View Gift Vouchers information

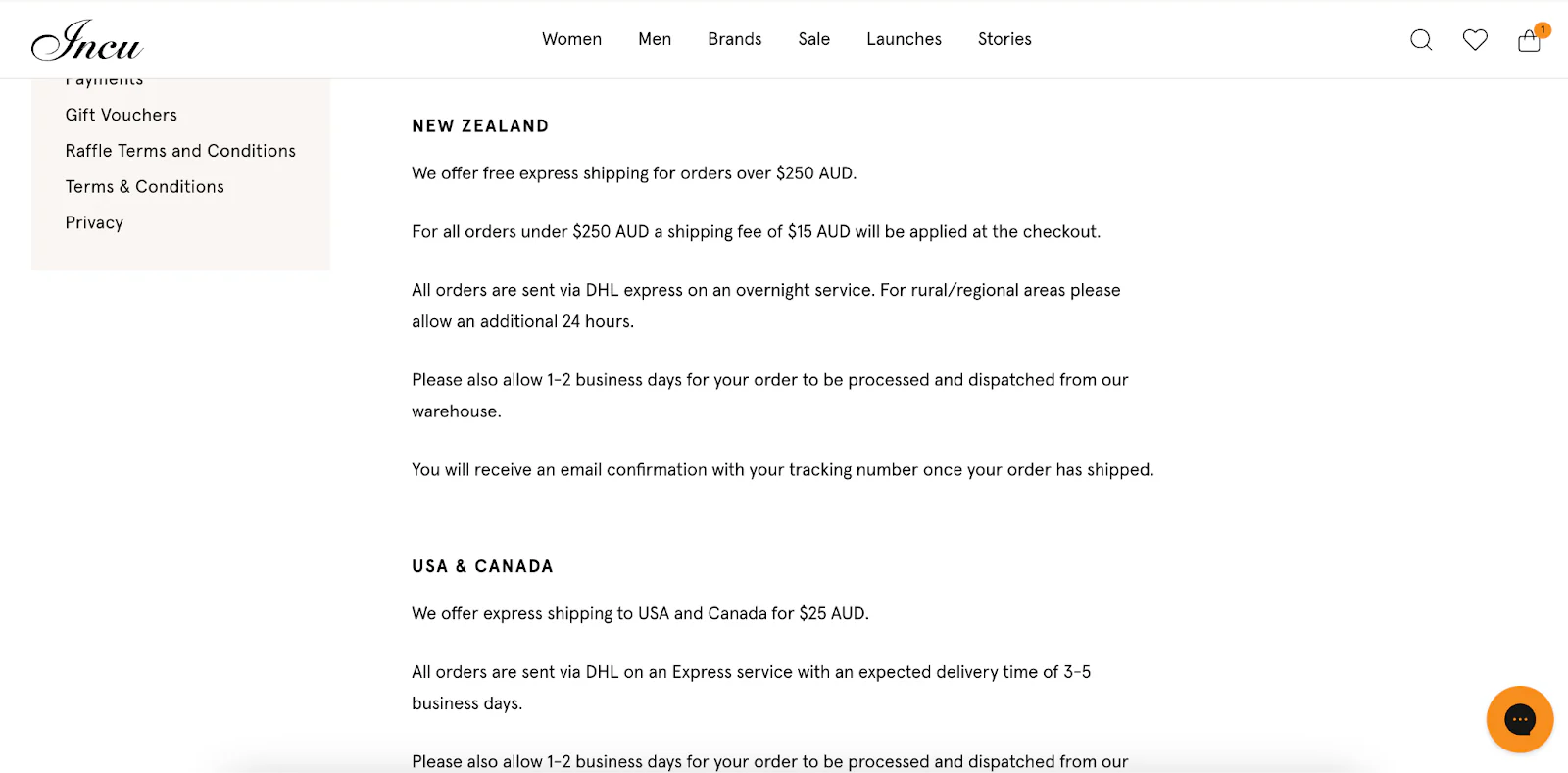[x=121, y=115]
